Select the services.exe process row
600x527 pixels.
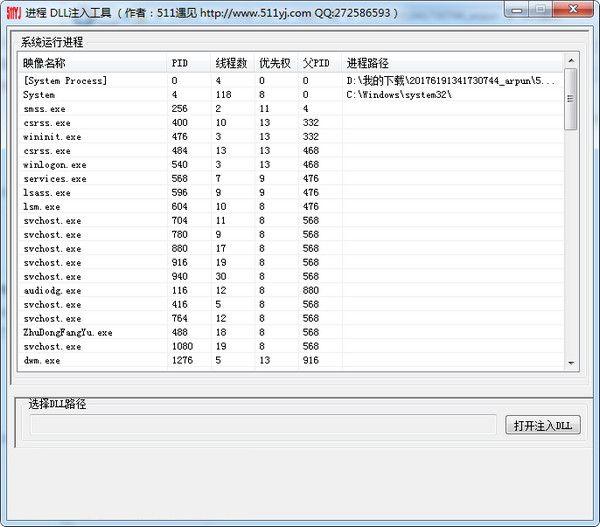click(x=55, y=178)
